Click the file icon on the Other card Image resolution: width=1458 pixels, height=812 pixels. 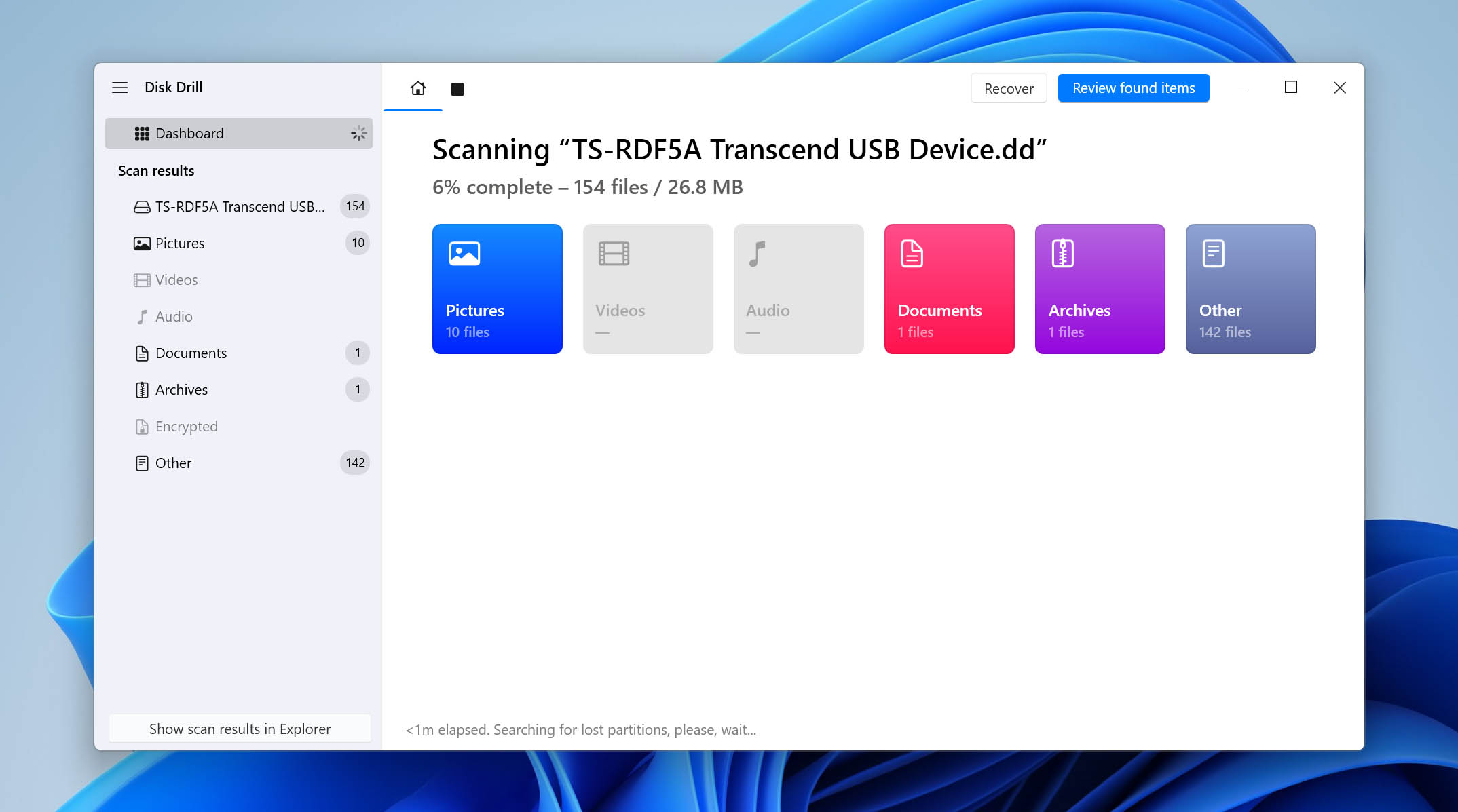[x=1213, y=254]
